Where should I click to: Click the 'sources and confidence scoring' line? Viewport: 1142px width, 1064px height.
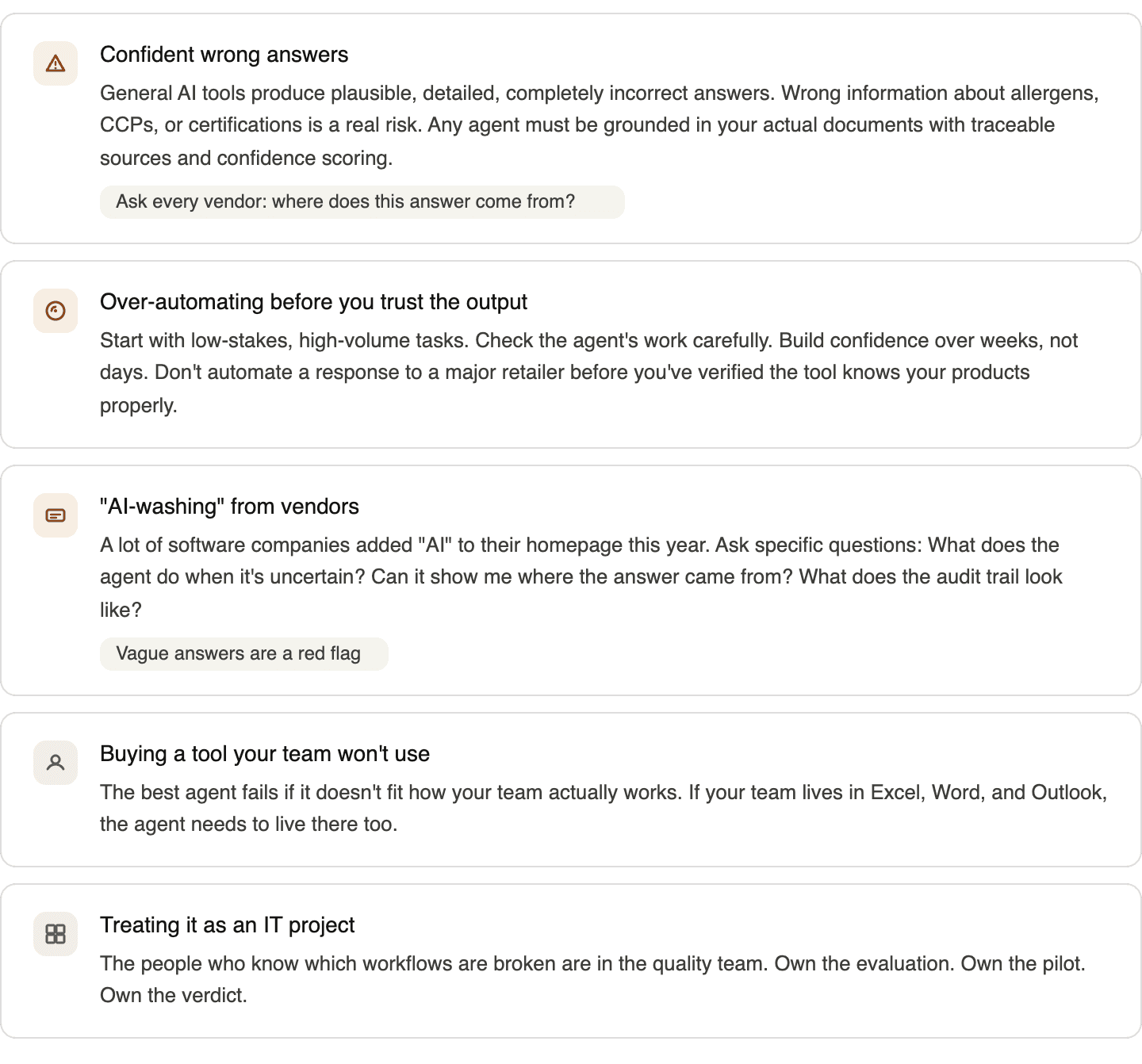click(247, 159)
